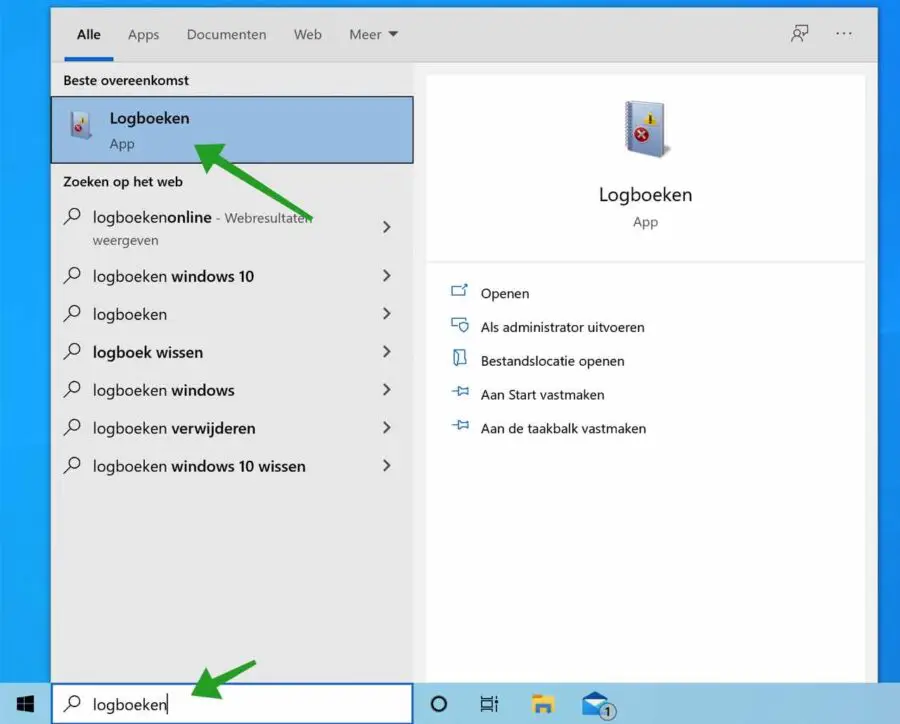Open File Explorer from the taskbar
This screenshot has width=900, height=724.
[x=542, y=704]
